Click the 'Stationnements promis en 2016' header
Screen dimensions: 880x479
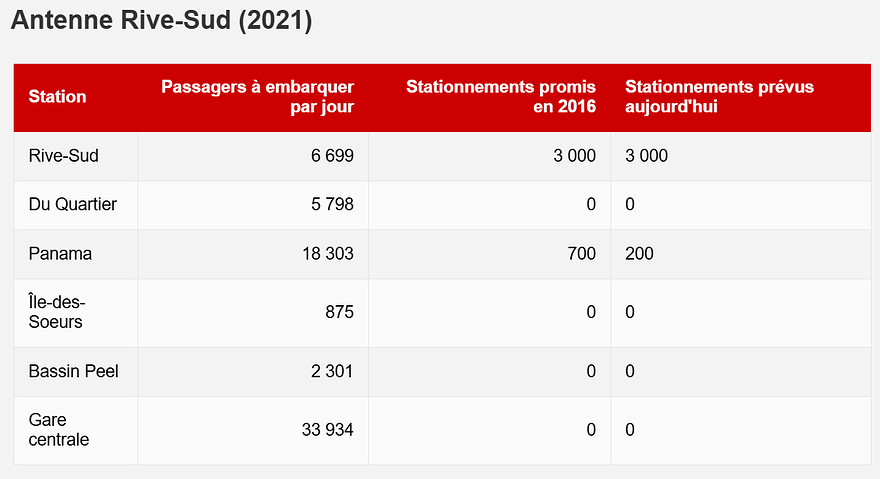(500, 97)
